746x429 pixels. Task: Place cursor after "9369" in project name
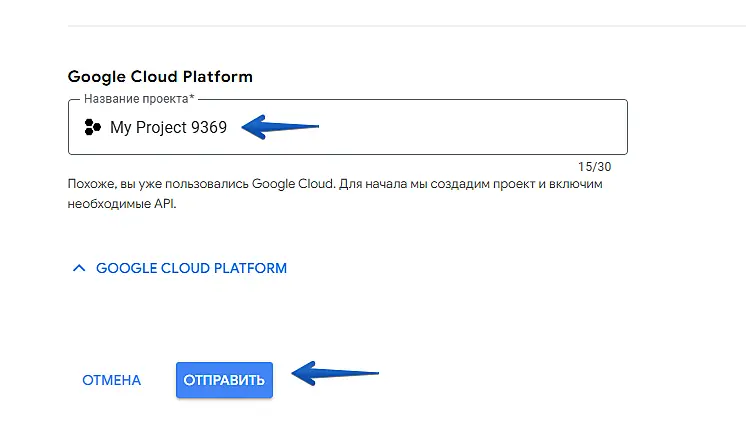[229, 127]
